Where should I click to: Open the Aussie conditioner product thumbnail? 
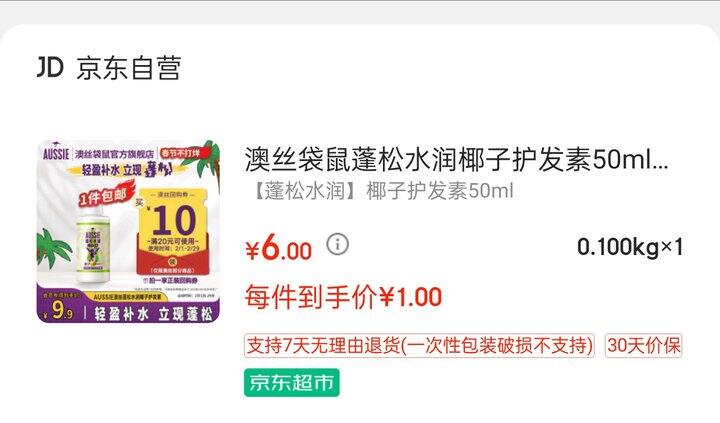(x=128, y=231)
